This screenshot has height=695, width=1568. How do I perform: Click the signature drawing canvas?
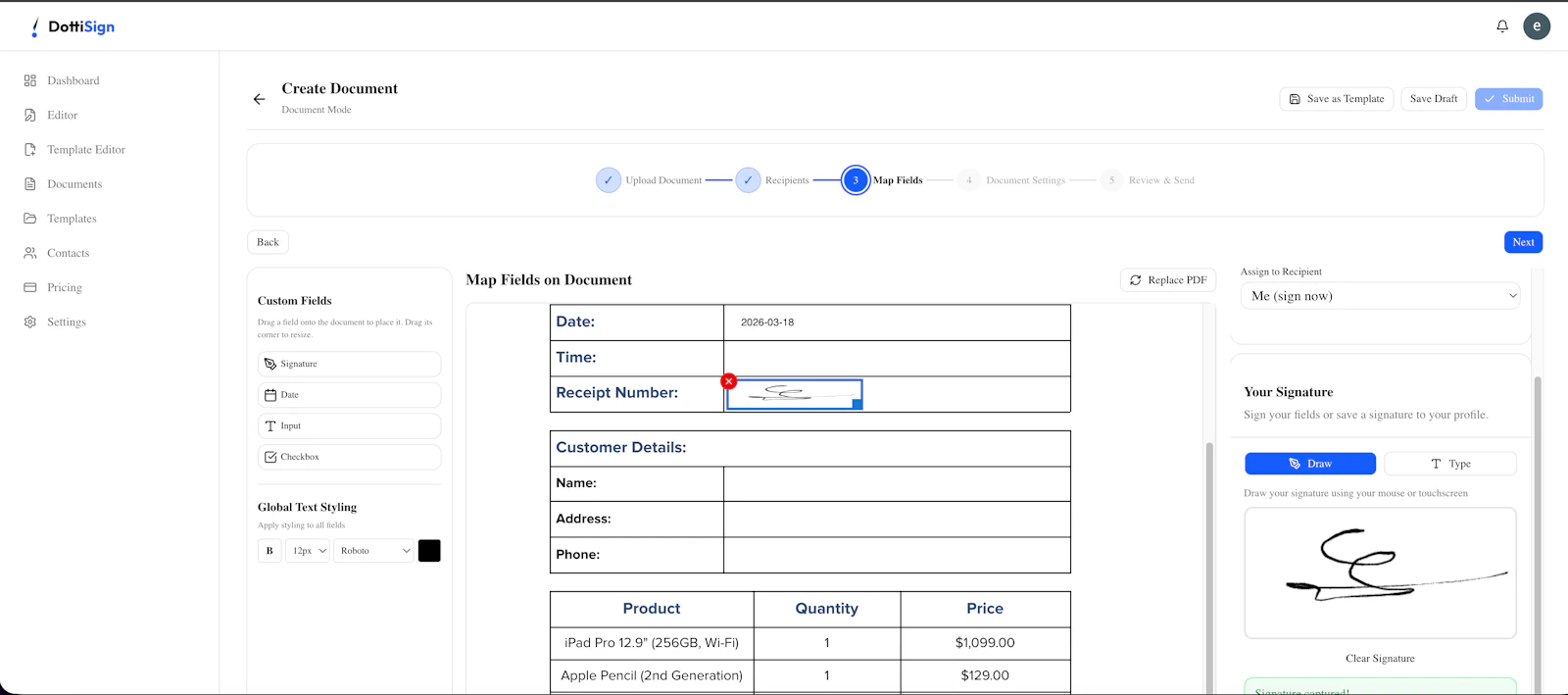click(x=1380, y=573)
